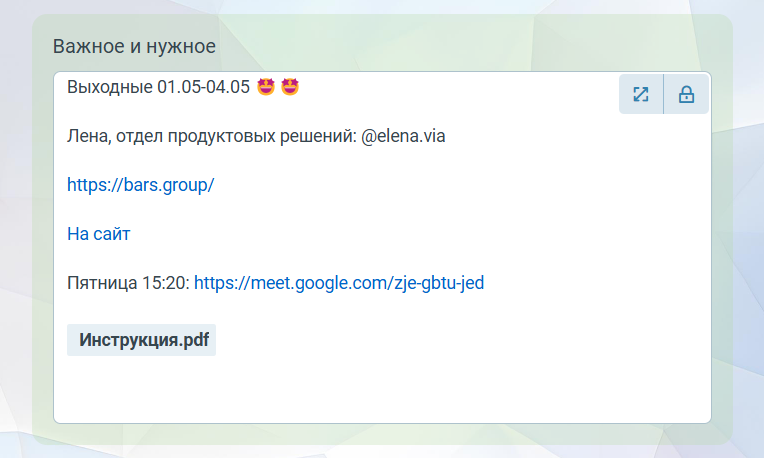This screenshot has width=764, height=458.
Task: Open the https://bars.group/ link
Action: pyautogui.click(x=140, y=185)
